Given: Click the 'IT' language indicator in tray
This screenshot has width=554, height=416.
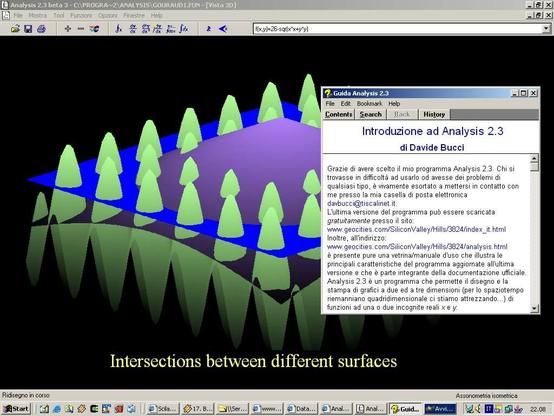Looking at the screenshot, I should click(x=489, y=409).
